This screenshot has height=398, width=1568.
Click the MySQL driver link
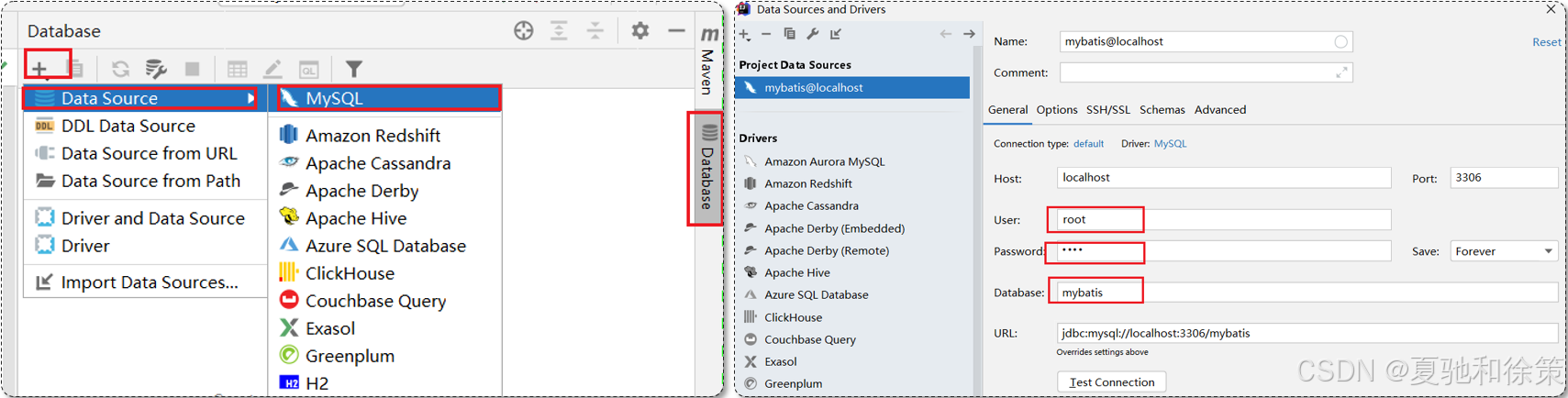[1170, 144]
